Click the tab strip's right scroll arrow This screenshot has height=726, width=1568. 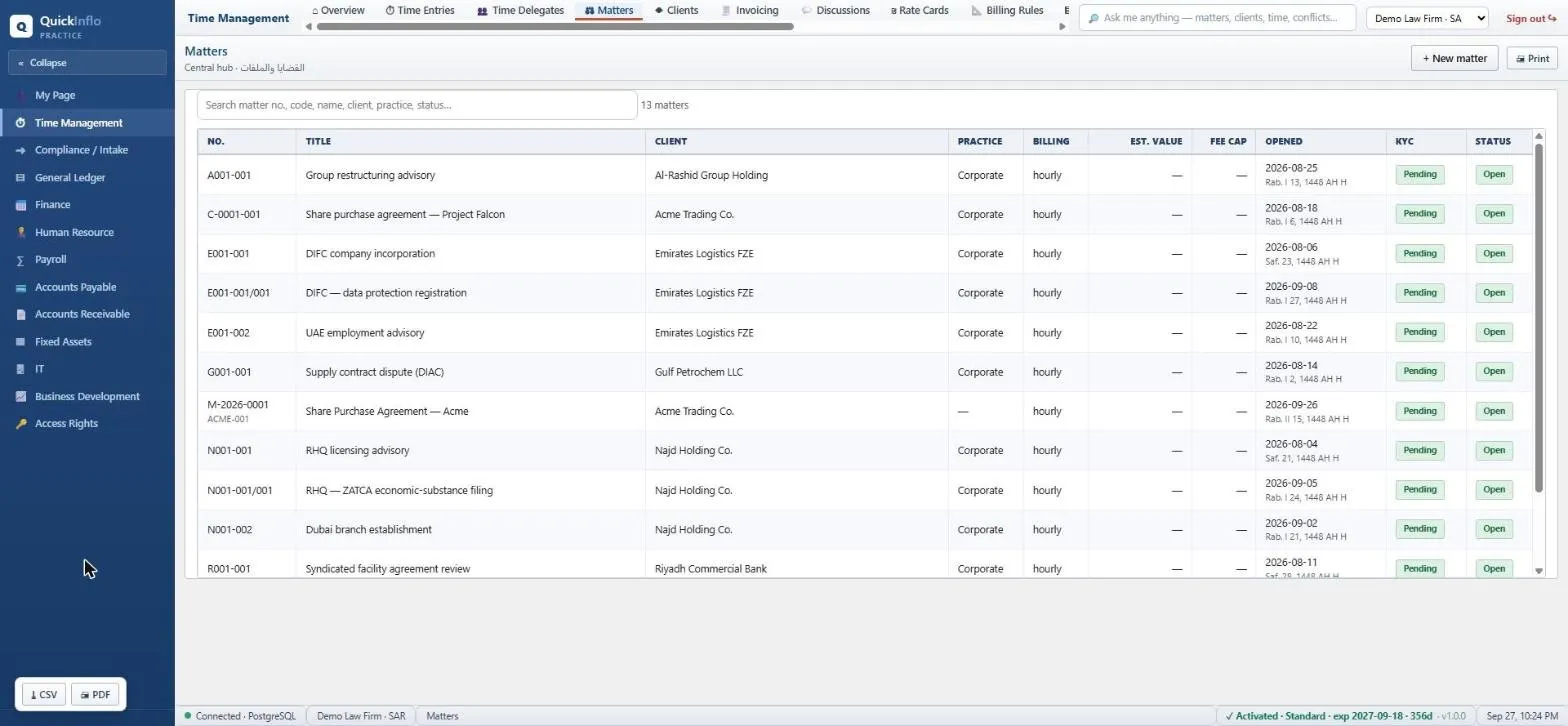1062,27
